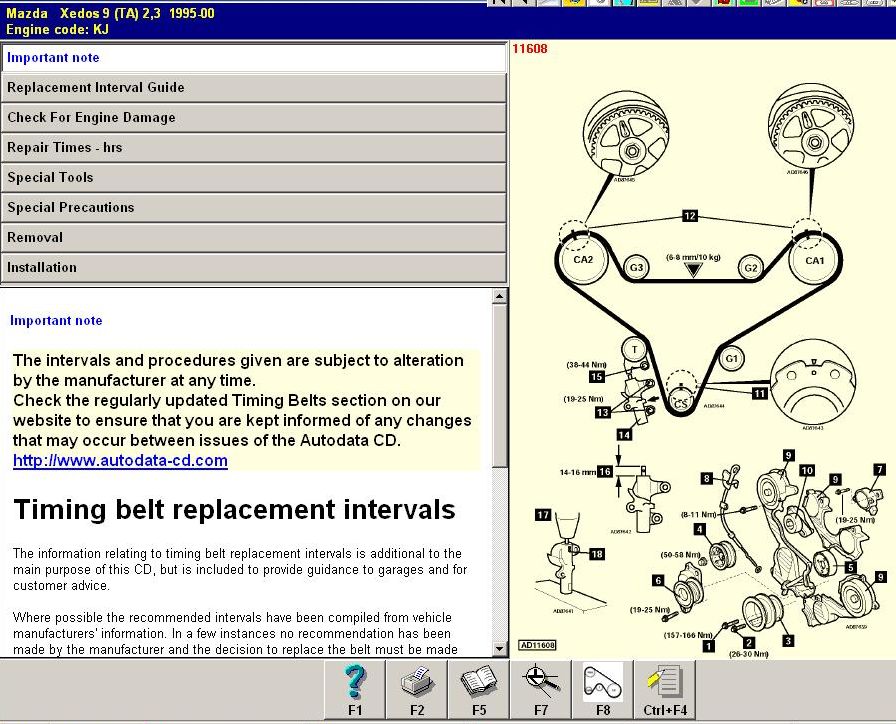This screenshot has height=724, width=896.
Task: Click the Timing belt replacement intervals heading
Action: 234,509
